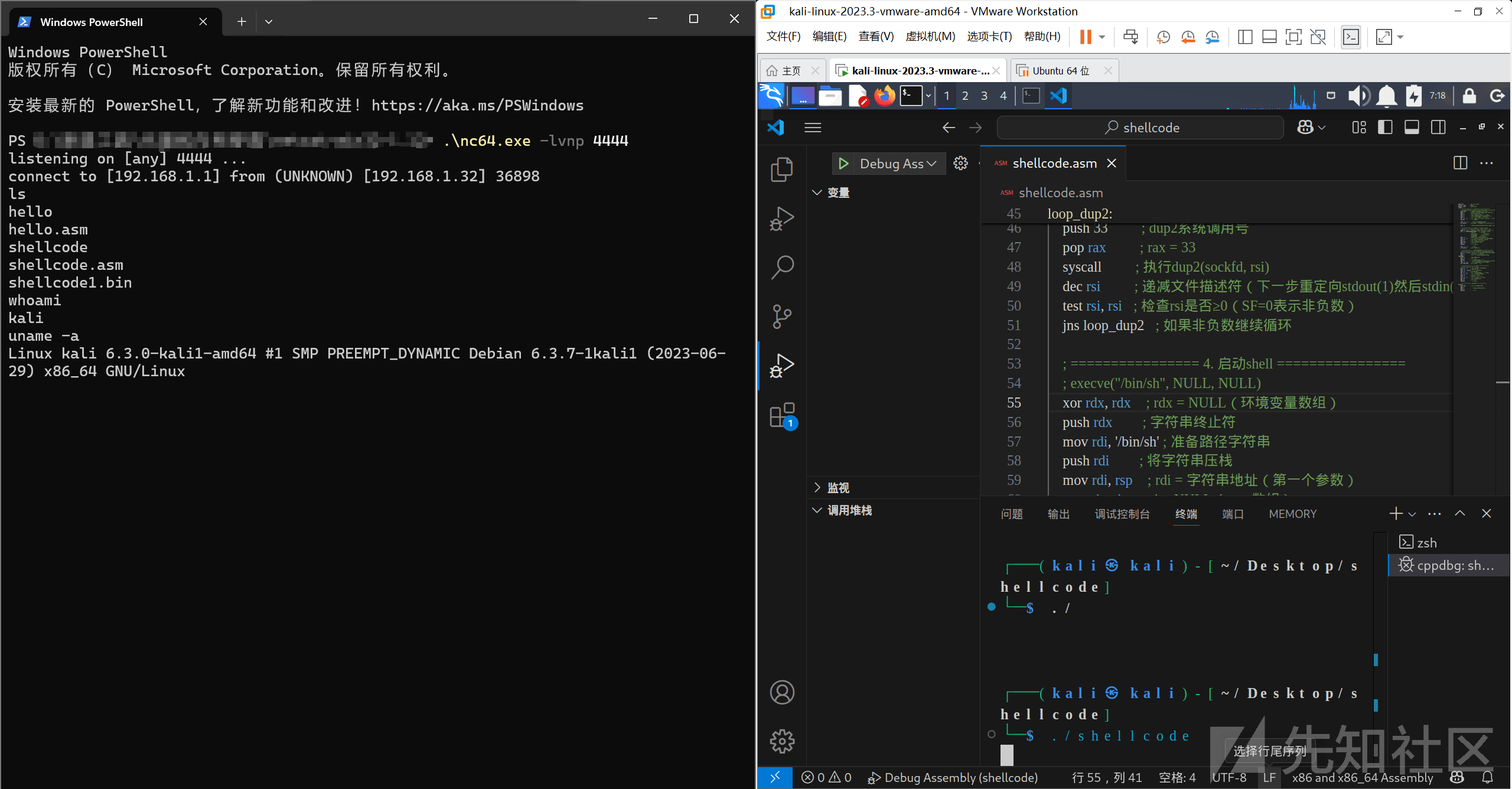Maximize the terminal panel with the up chevron
1512x789 pixels.
(1460, 514)
